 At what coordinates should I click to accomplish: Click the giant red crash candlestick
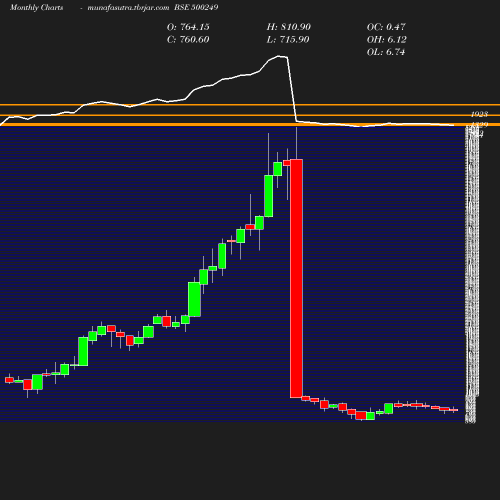pyautogui.click(x=296, y=278)
